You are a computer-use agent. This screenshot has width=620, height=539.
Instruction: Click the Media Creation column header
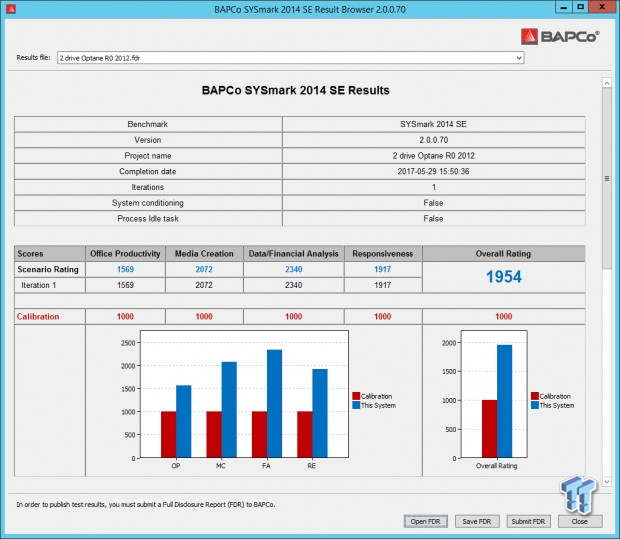(x=204, y=253)
